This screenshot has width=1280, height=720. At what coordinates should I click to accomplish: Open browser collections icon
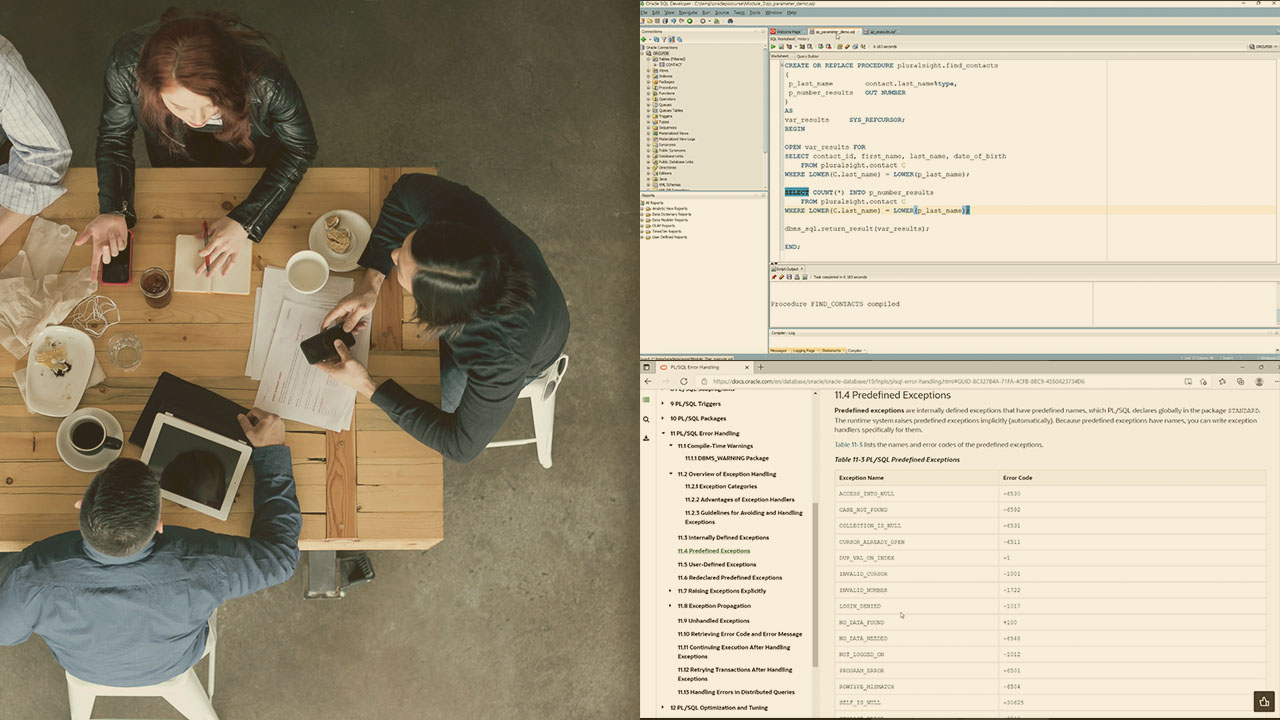pyautogui.click(x=1240, y=381)
